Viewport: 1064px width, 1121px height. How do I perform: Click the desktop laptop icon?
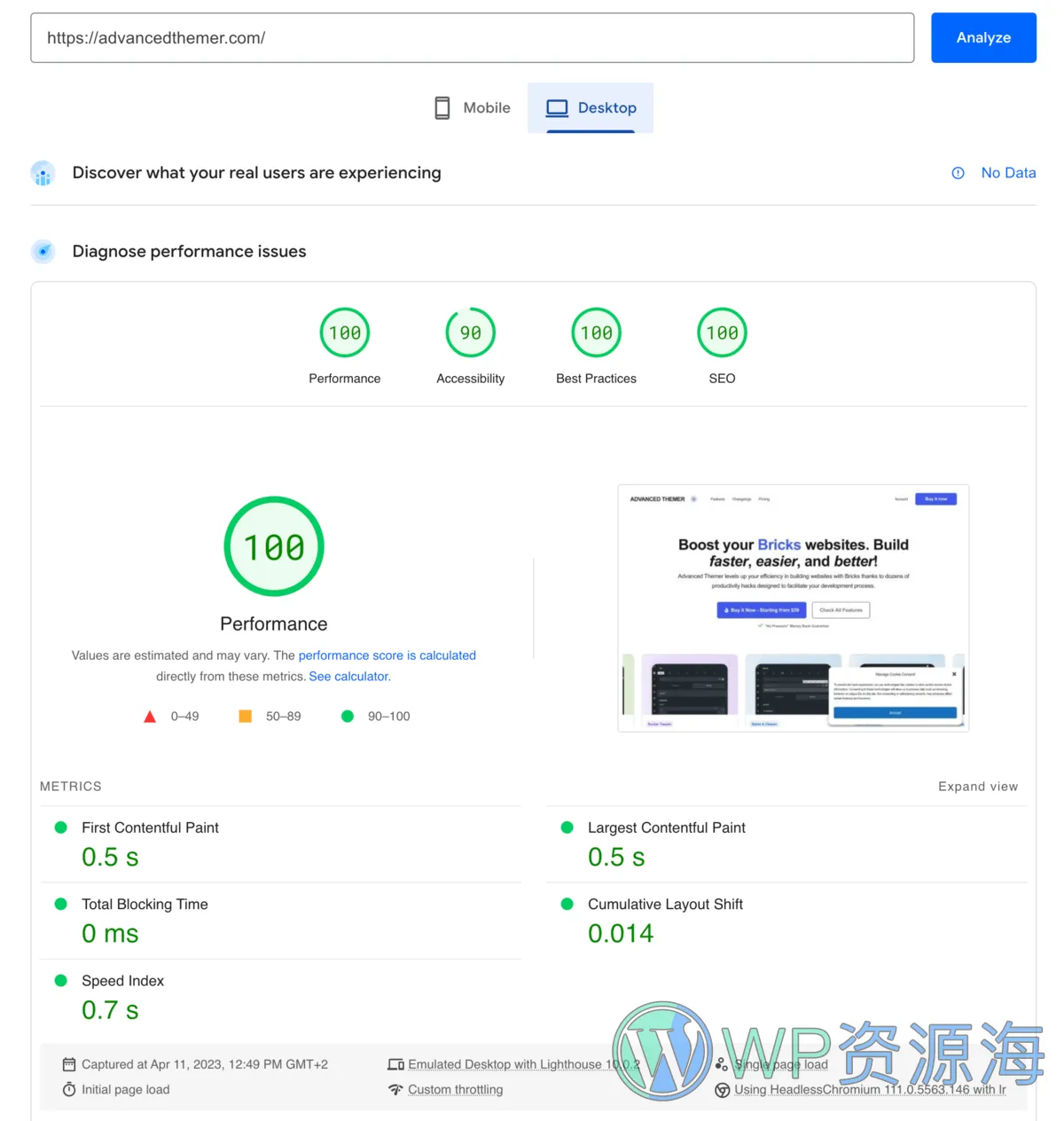click(x=557, y=108)
